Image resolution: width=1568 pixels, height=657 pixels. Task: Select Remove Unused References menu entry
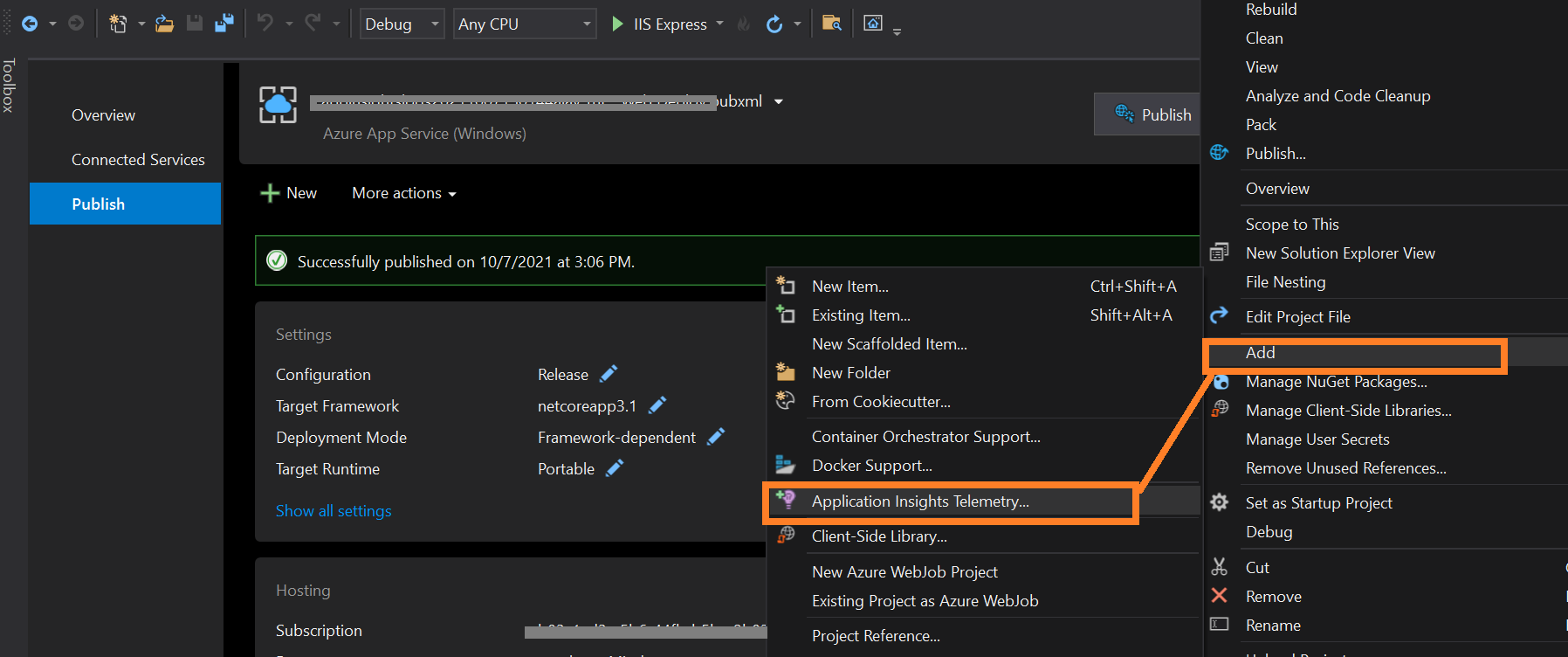tap(1346, 468)
